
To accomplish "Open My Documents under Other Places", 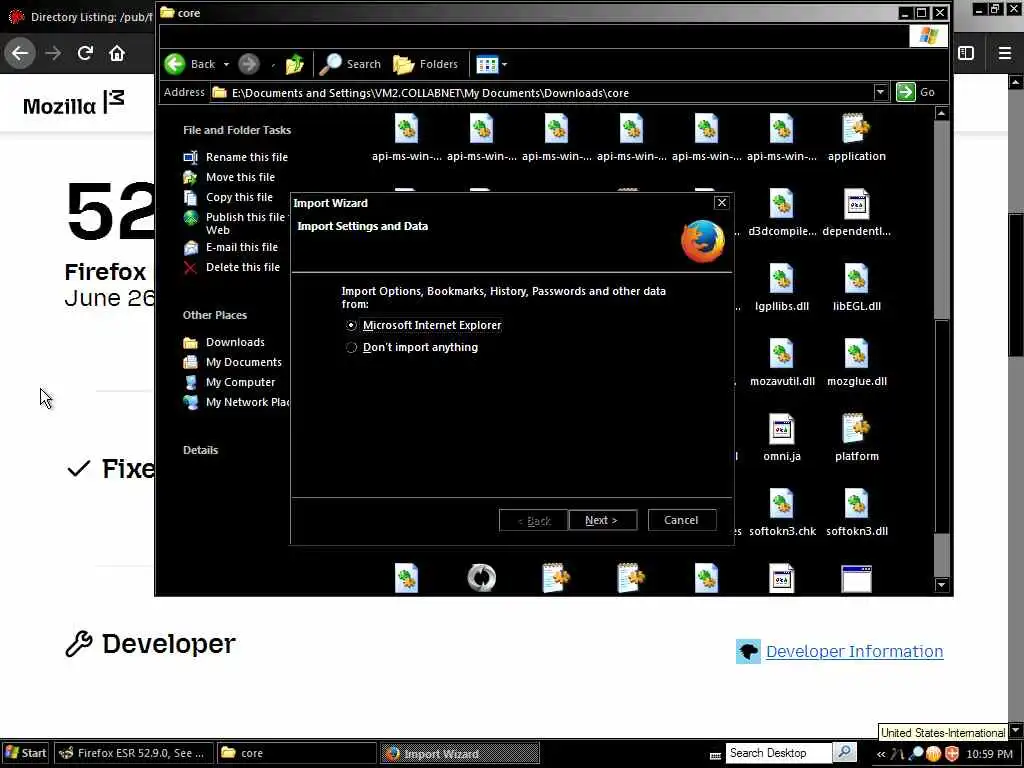I will tap(232, 362).
